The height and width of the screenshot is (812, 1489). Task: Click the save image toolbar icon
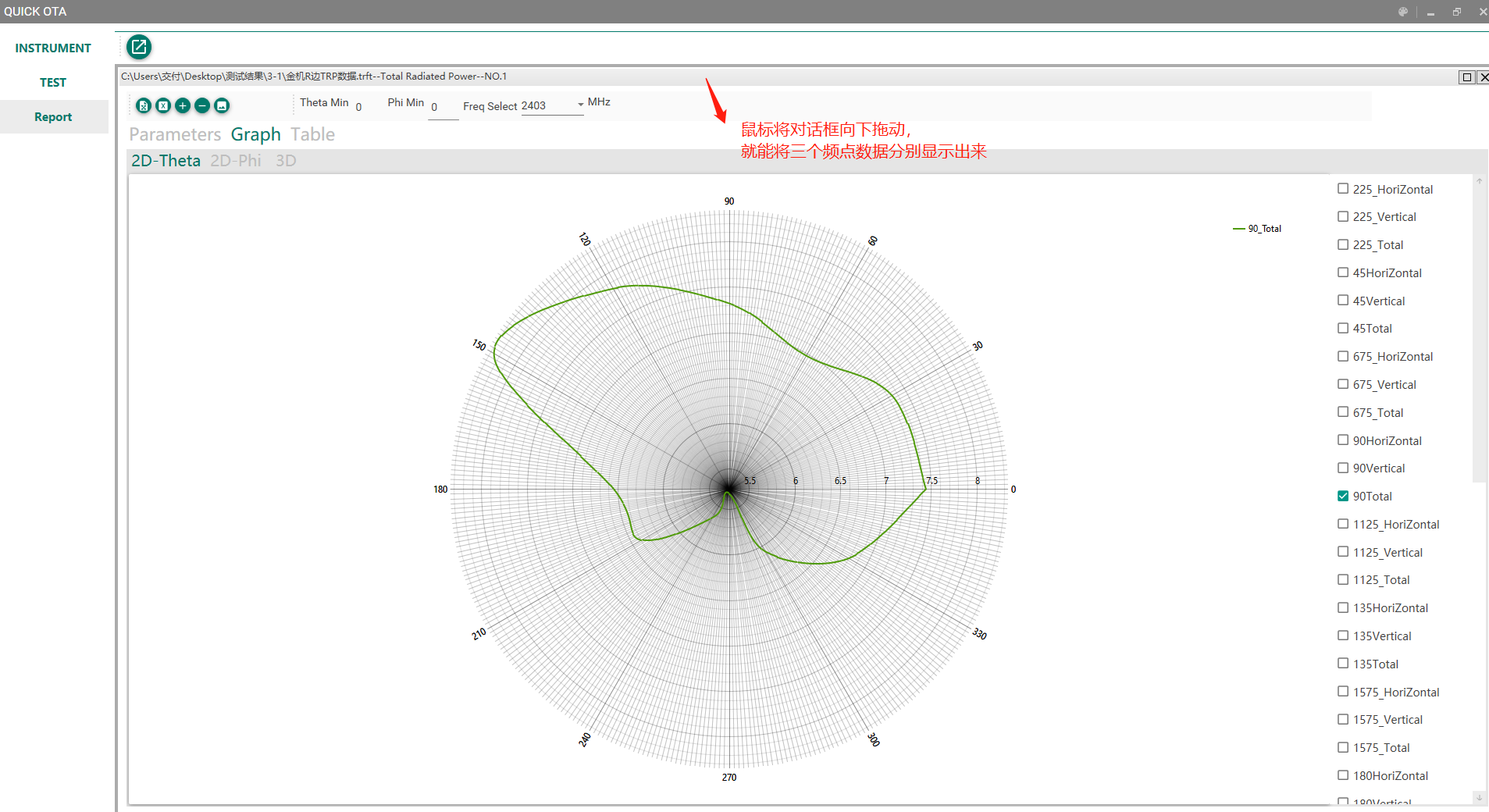(x=222, y=105)
